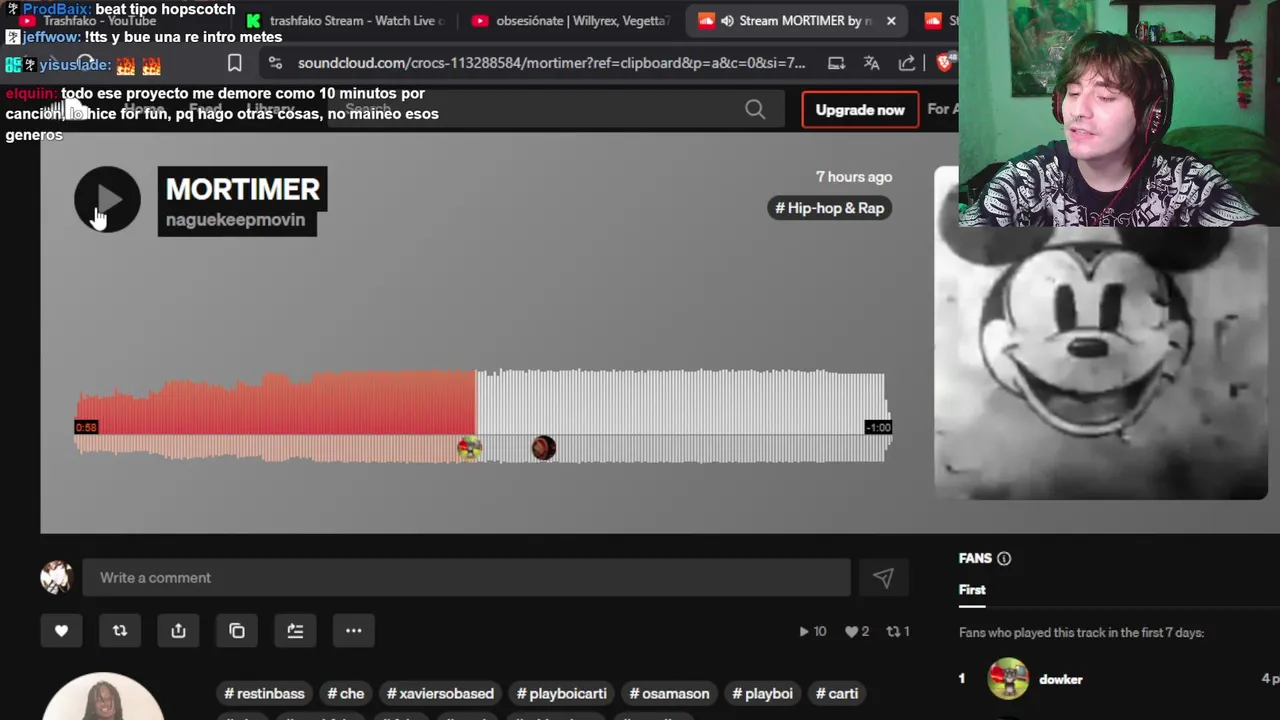Close the Stream MORTIMER browser tab
The width and height of the screenshot is (1280, 720).
pos(891,20)
